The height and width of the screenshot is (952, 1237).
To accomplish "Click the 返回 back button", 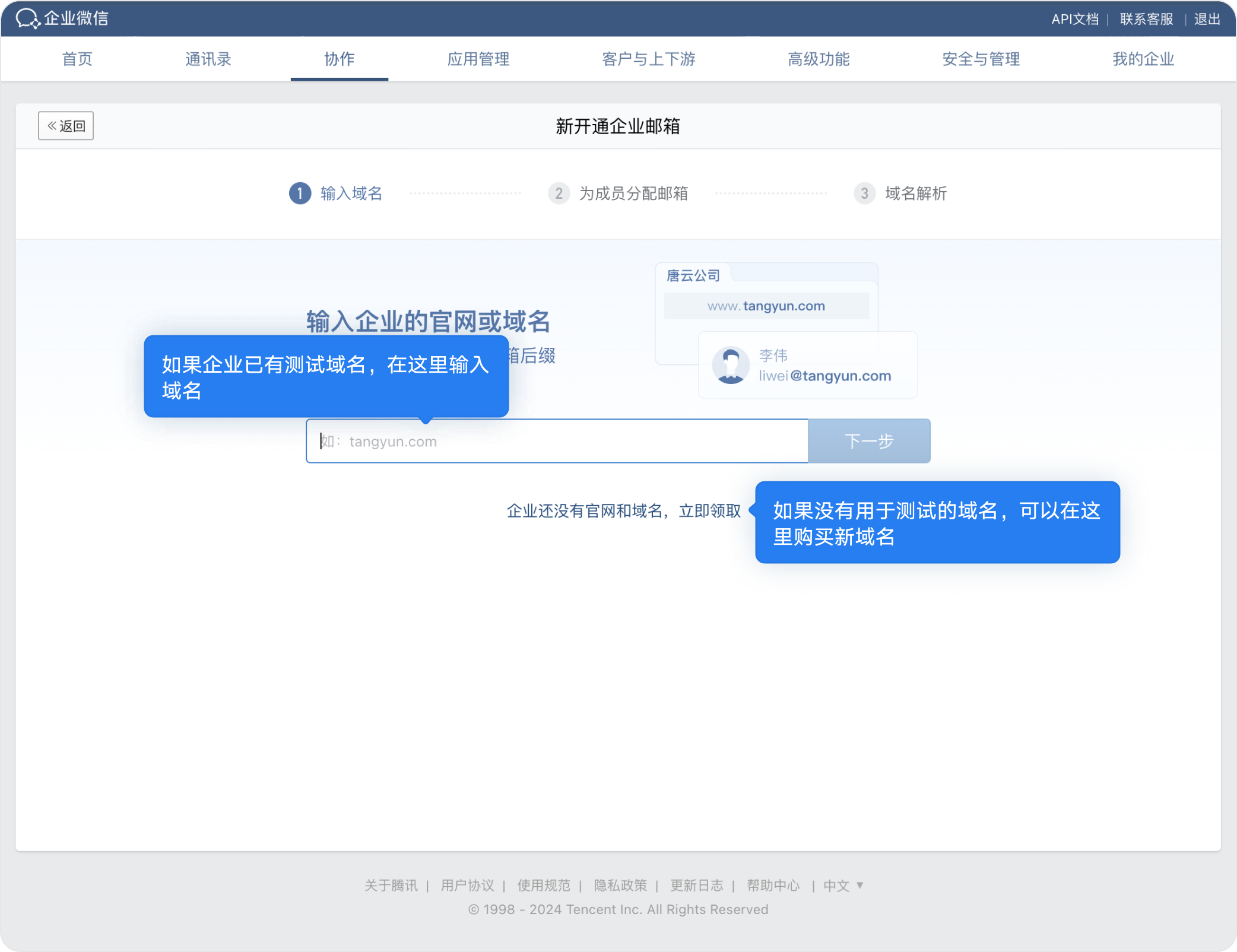I will [66, 126].
